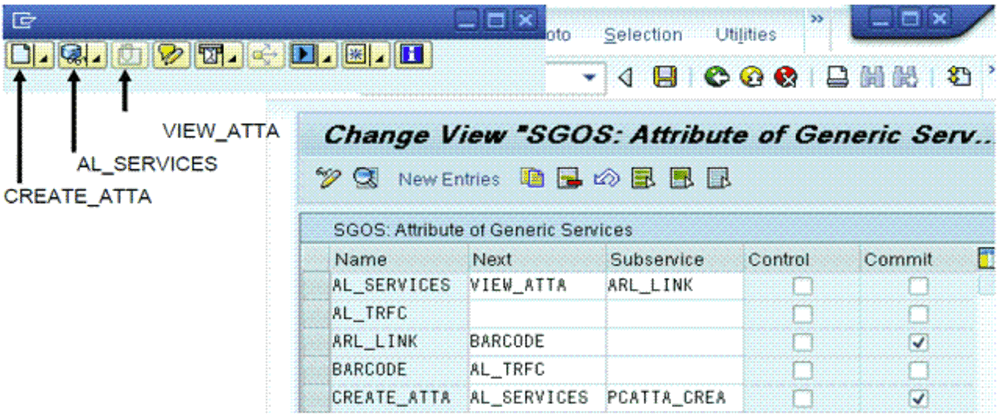Toggle Control checkbox for AL_TRFC row
Image resolution: width=999 pixels, height=416 pixels.
(801, 313)
